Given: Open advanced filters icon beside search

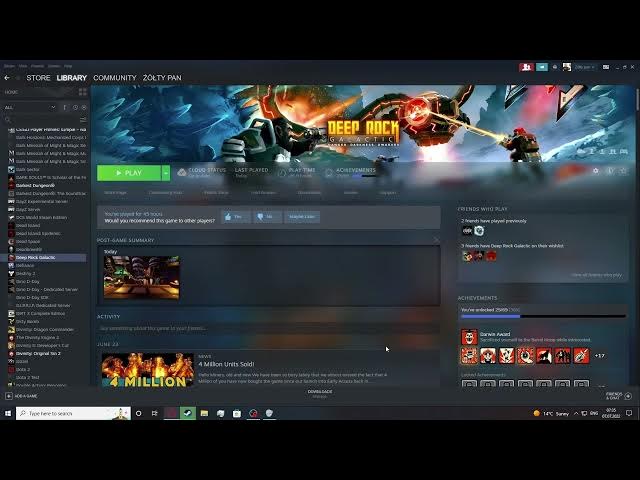Looking at the screenshot, I should (x=83, y=120).
